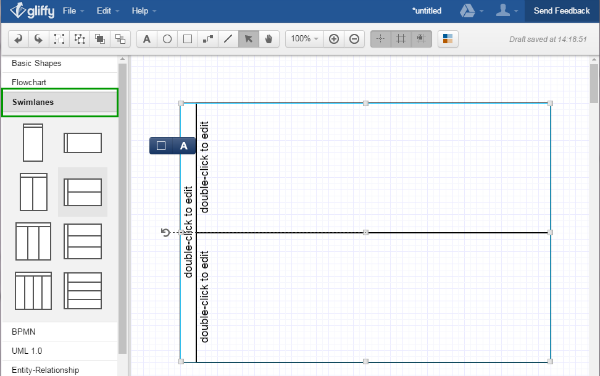Expand the Basic Shapes library
This screenshot has width=600, height=376.
(60, 63)
